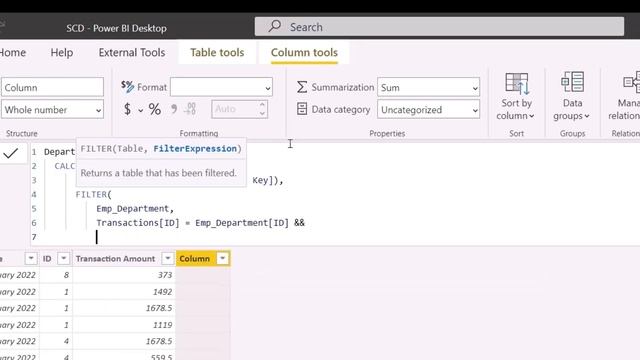This screenshot has width=640, height=360.
Task: Open the ID column filter dropdown
Action: point(63,258)
